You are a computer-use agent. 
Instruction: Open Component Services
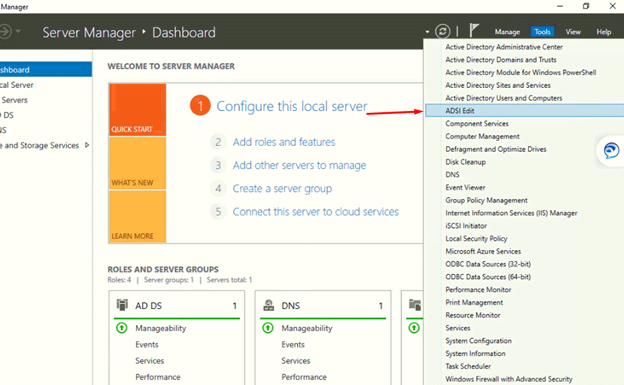[x=477, y=123]
